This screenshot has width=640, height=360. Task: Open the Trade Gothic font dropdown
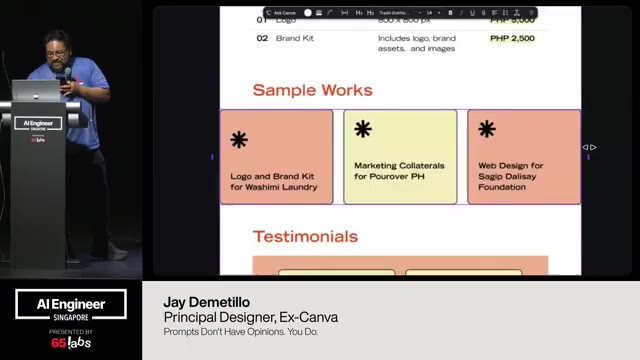pos(394,13)
